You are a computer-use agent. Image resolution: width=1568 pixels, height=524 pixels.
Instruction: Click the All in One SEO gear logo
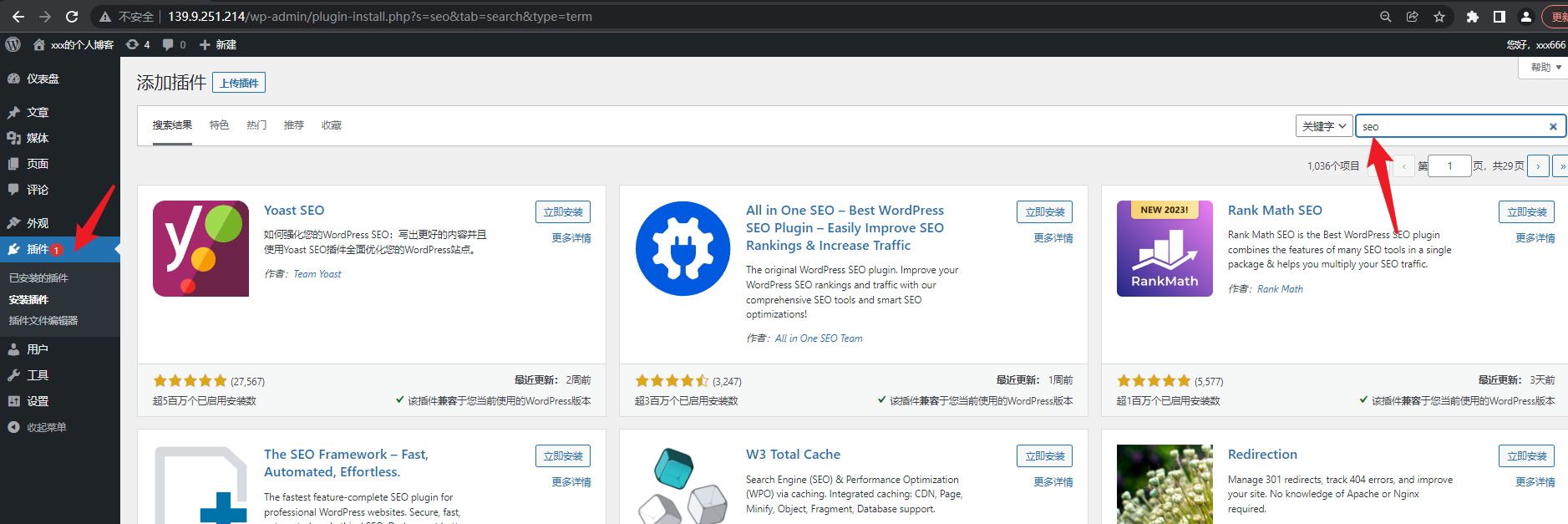click(x=683, y=248)
